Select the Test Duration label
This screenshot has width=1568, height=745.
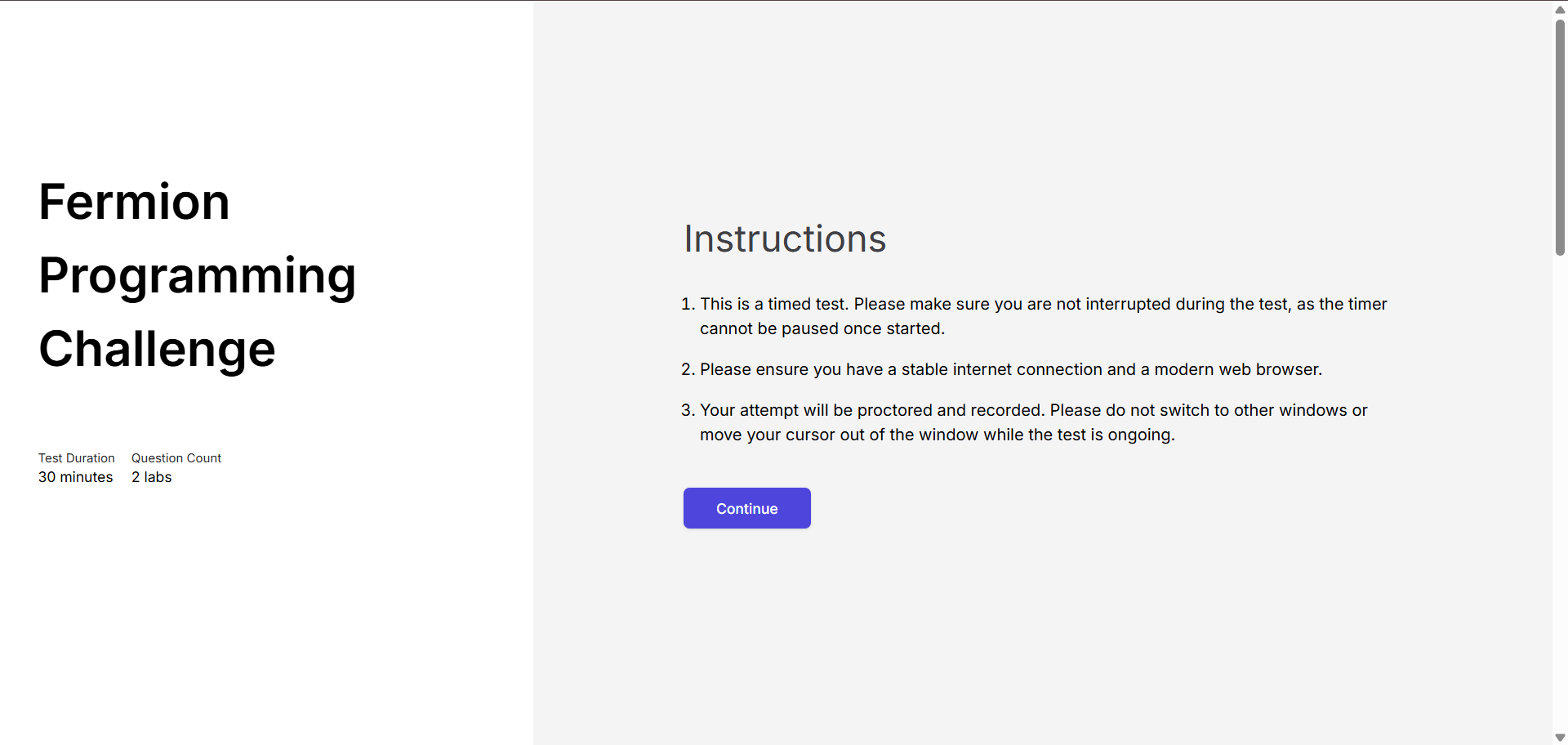coord(76,458)
